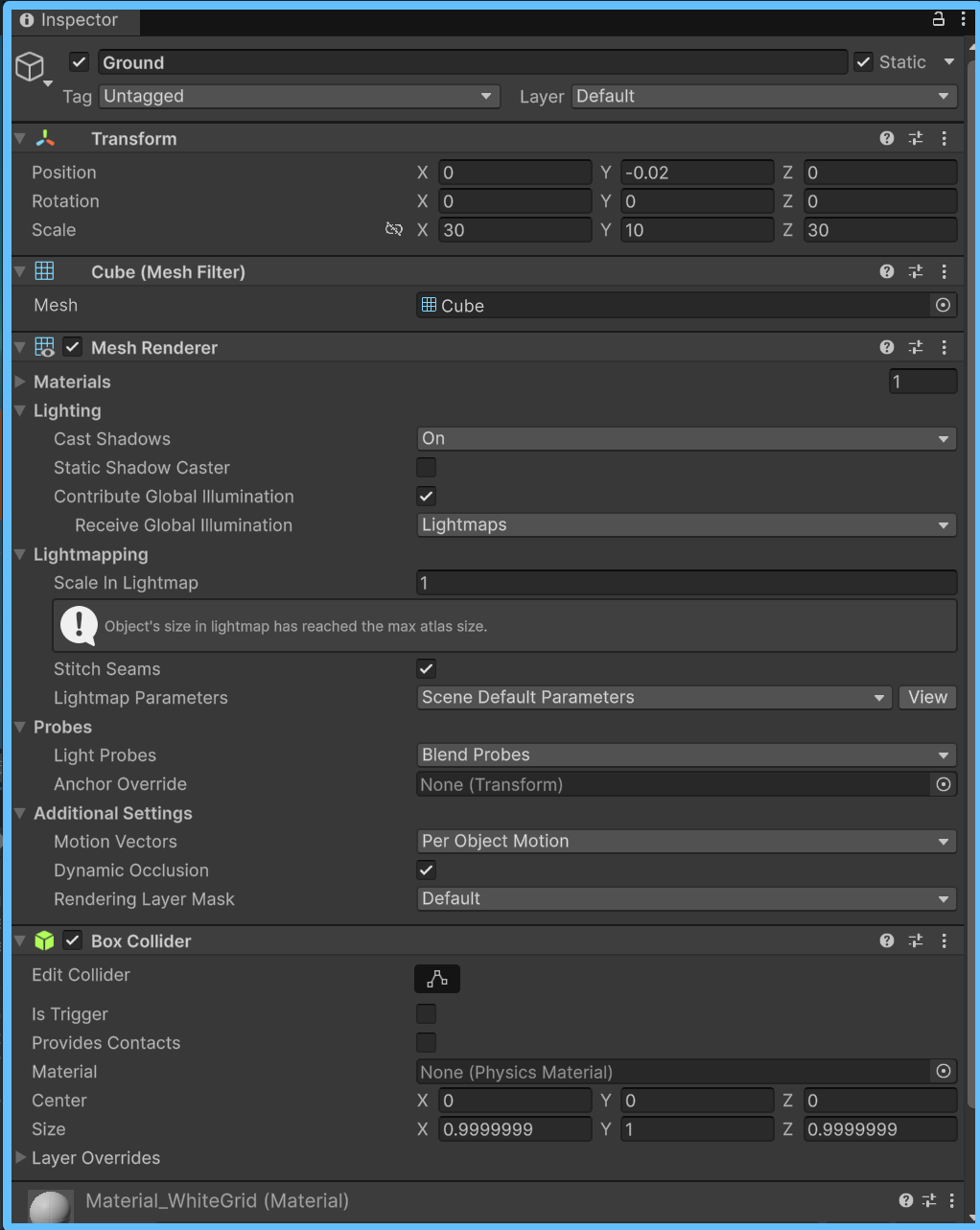
Task: Open the Physics Material object picker
Action: coord(944,1072)
